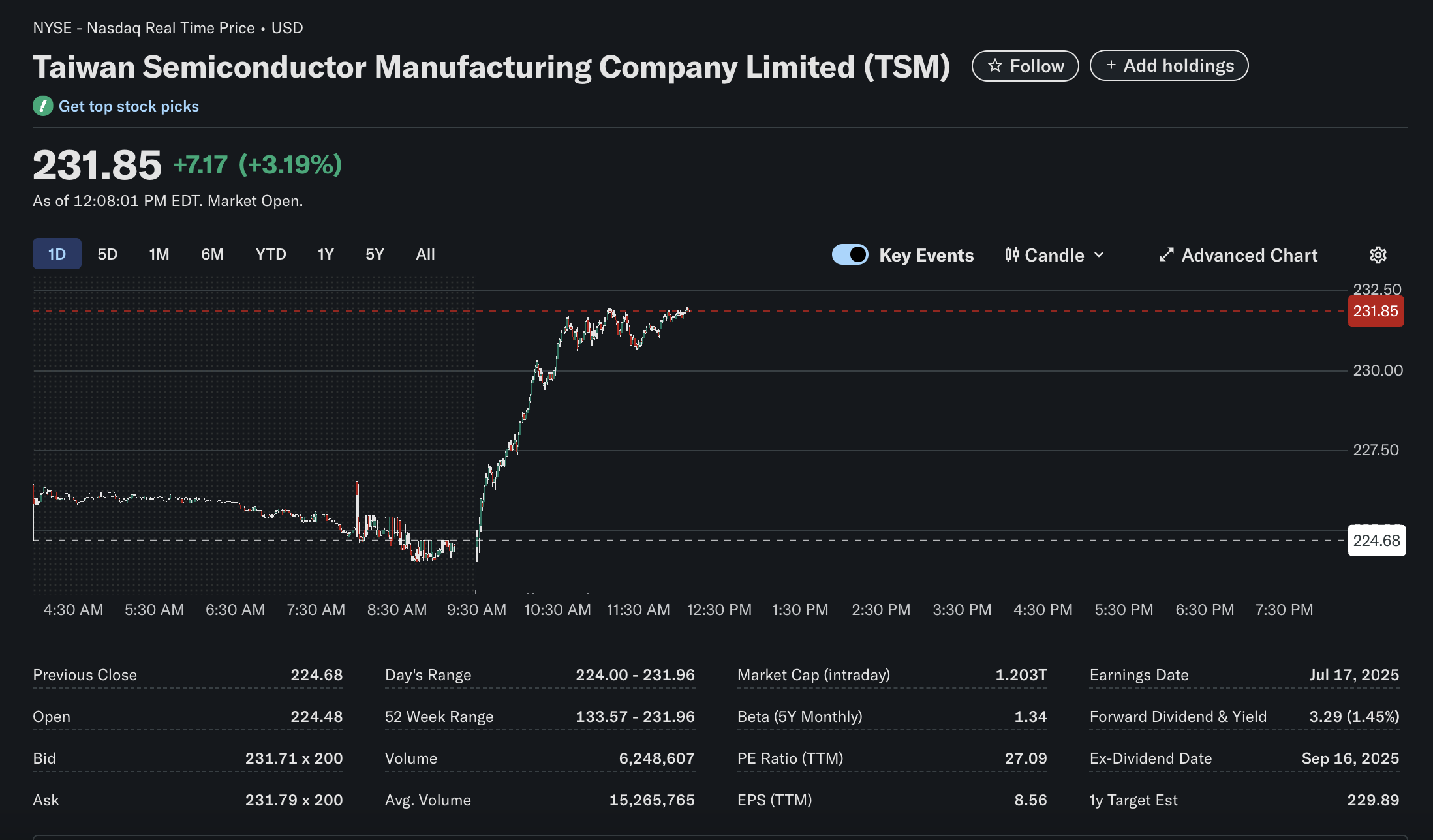Image resolution: width=1433 pixels, height=840 pixels.
Task: Select the 1Y range tab
Action: (326, 254)
